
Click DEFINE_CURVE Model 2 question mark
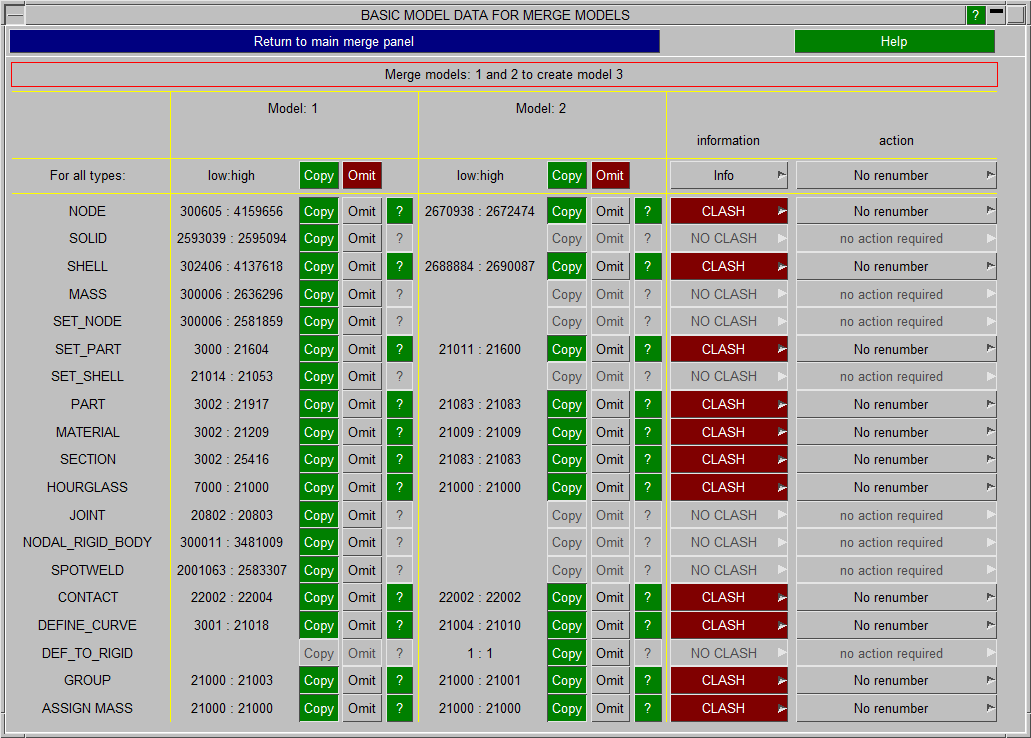(x=648, y=626)
